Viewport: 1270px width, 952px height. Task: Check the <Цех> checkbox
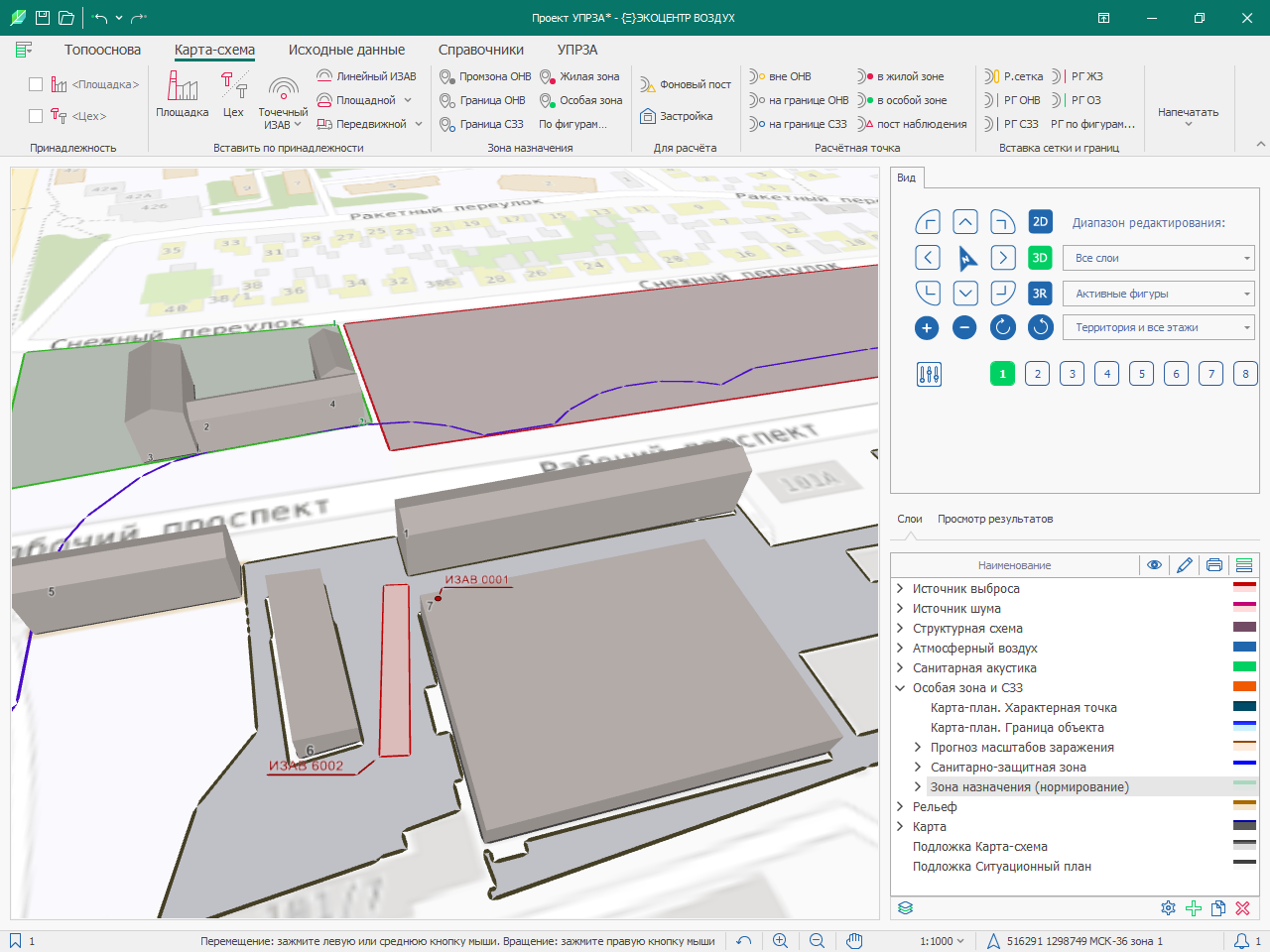point(36,116)
